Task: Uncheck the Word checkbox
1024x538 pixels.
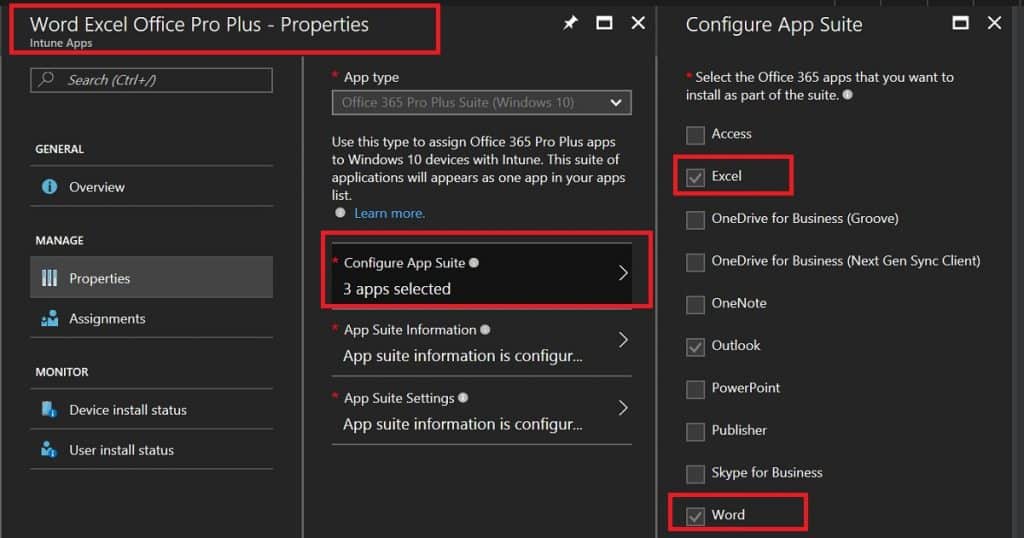Action: coord(696,516)
